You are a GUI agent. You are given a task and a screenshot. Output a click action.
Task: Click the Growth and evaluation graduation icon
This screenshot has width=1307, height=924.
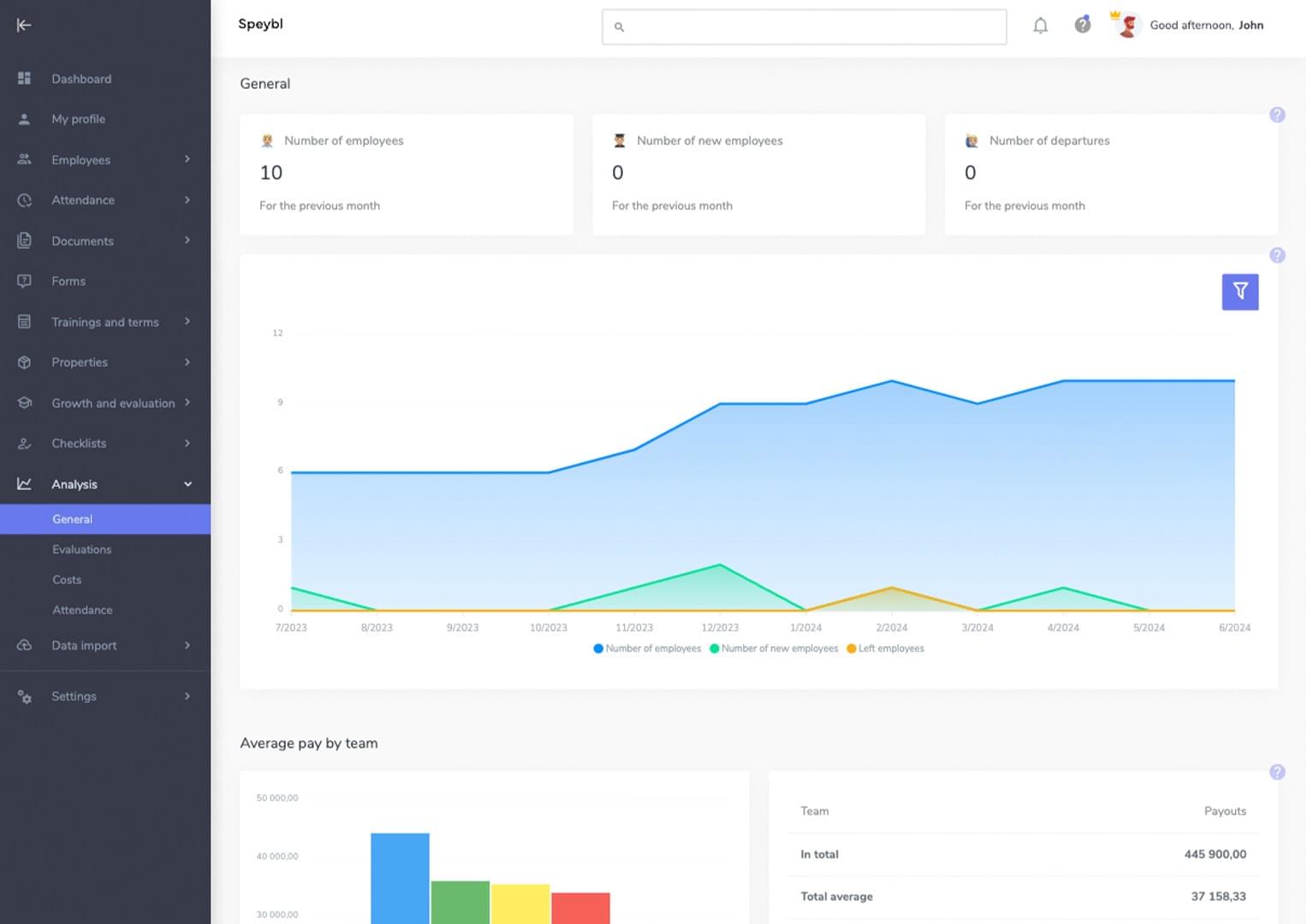pos(24,403)
